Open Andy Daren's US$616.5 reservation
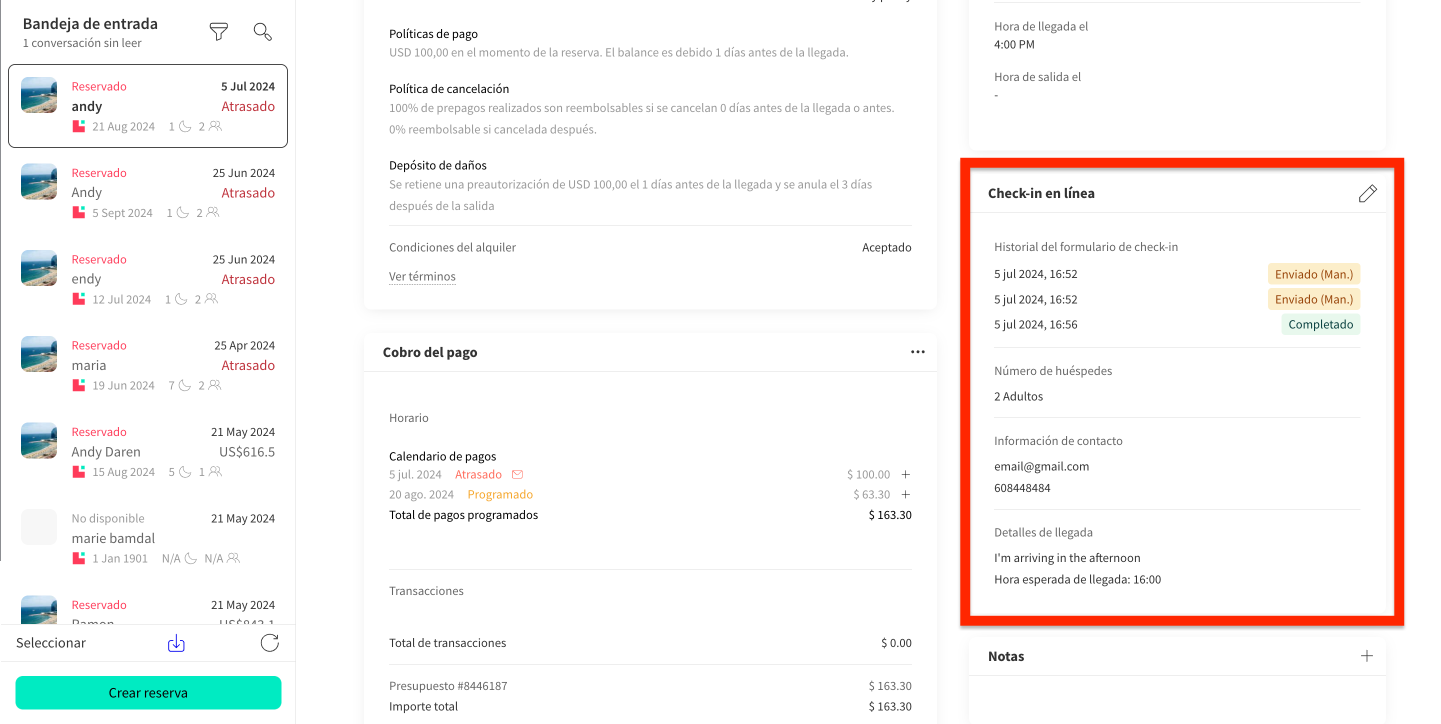 (x=148, y=451)
